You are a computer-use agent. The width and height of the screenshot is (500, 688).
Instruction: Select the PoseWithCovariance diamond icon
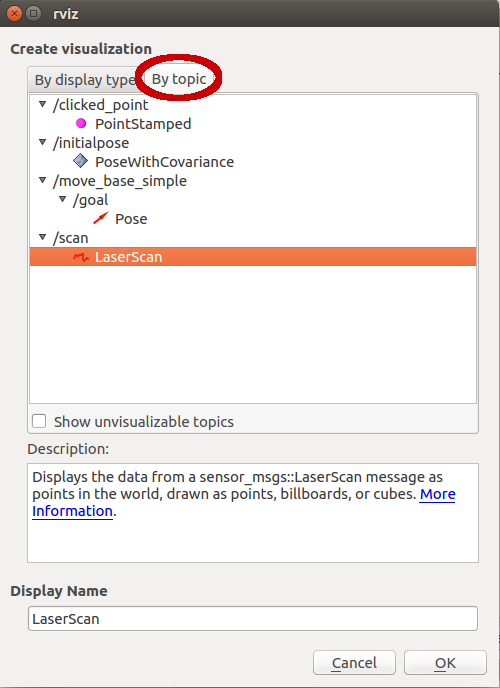pos(80,161)
